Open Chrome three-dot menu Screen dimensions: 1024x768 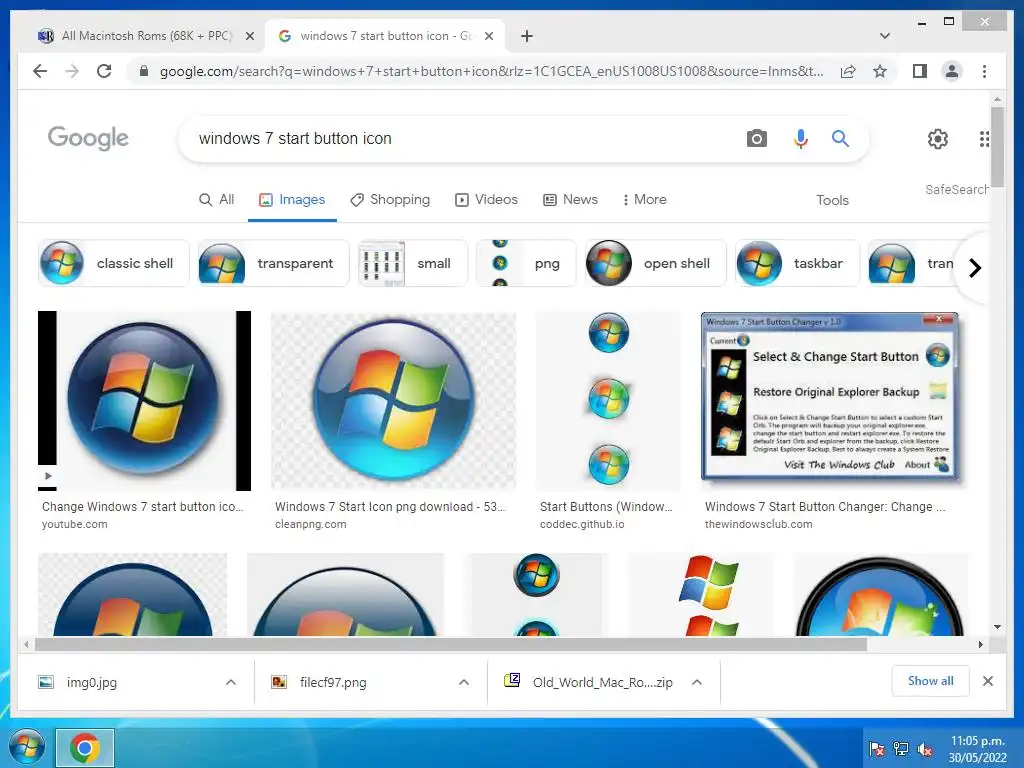(x=984, y=71)
